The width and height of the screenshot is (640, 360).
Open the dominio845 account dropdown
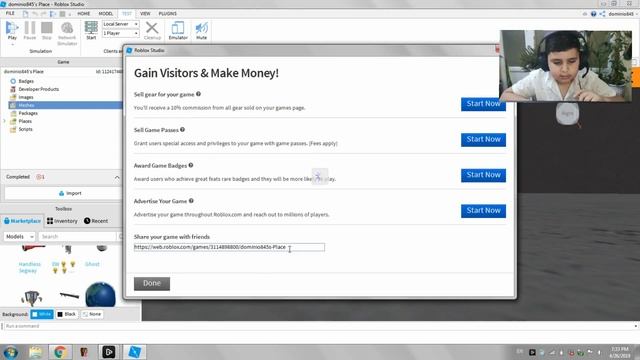click(x=623, y=14)
